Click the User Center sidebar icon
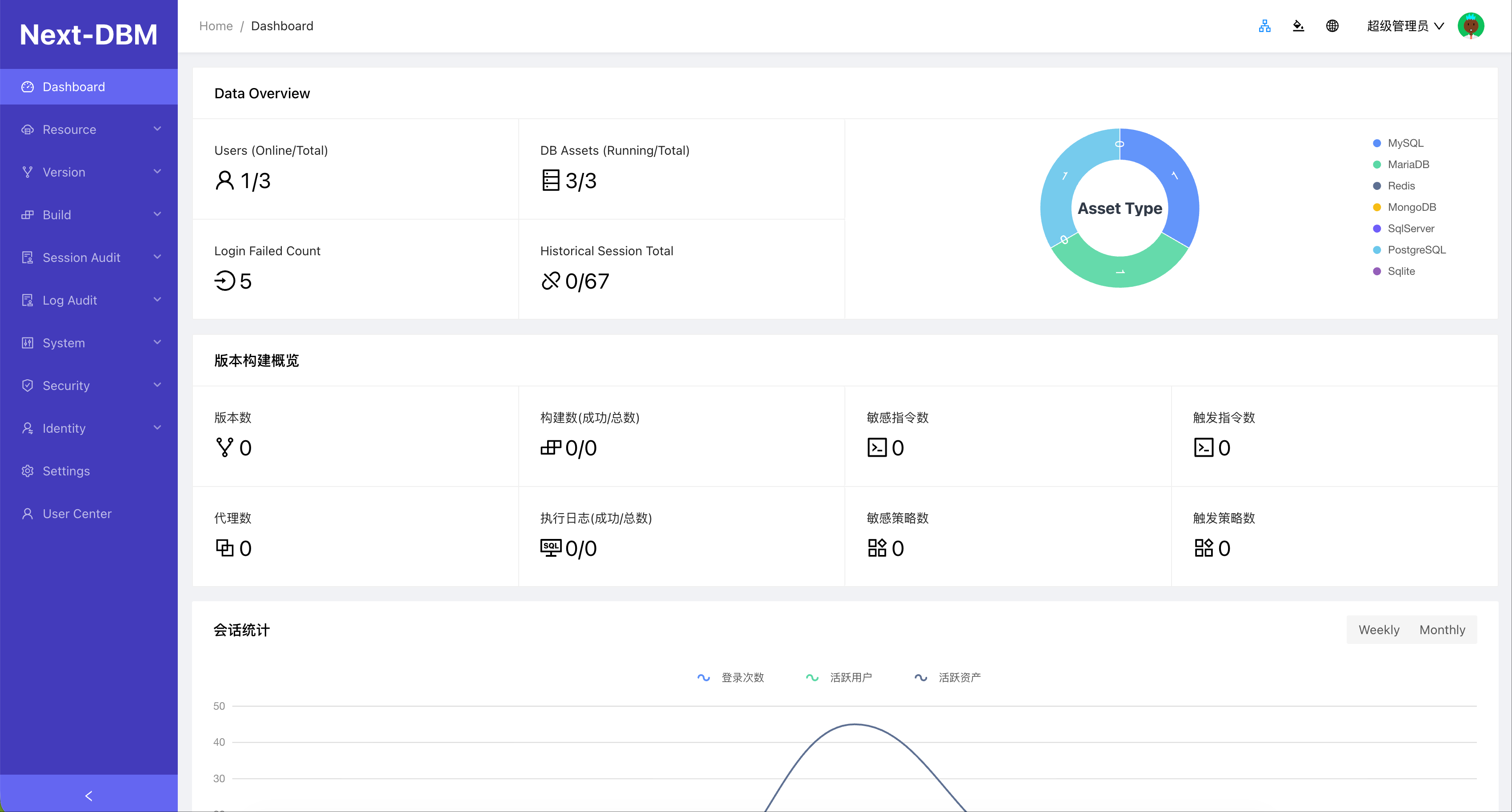1512x812 pixels. click(28, 513)
